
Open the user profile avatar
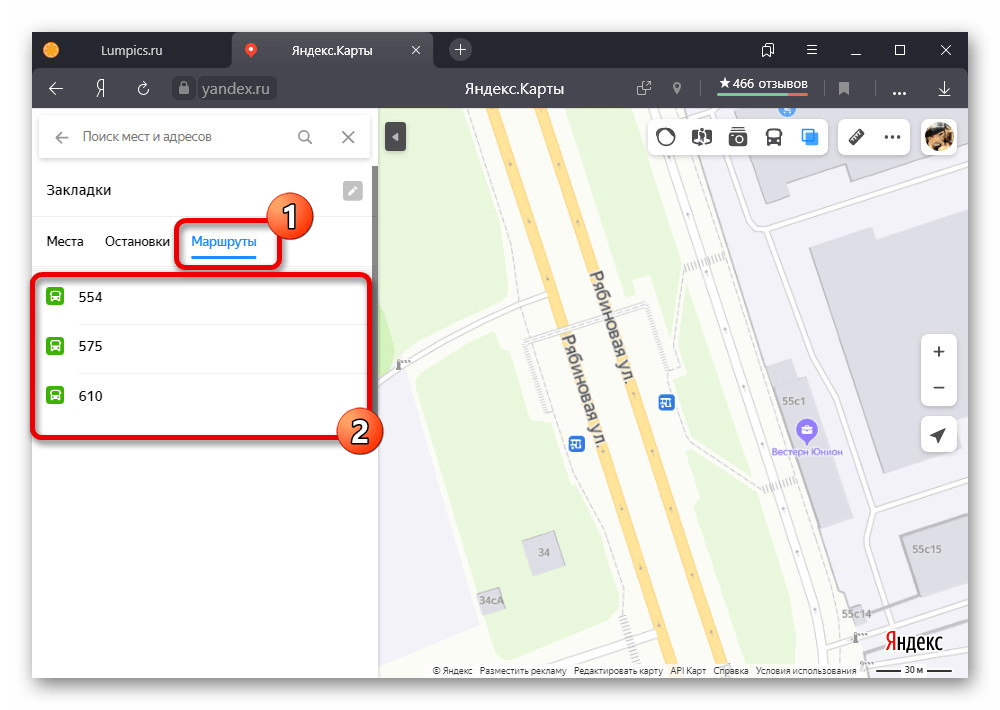click(939, 137)
